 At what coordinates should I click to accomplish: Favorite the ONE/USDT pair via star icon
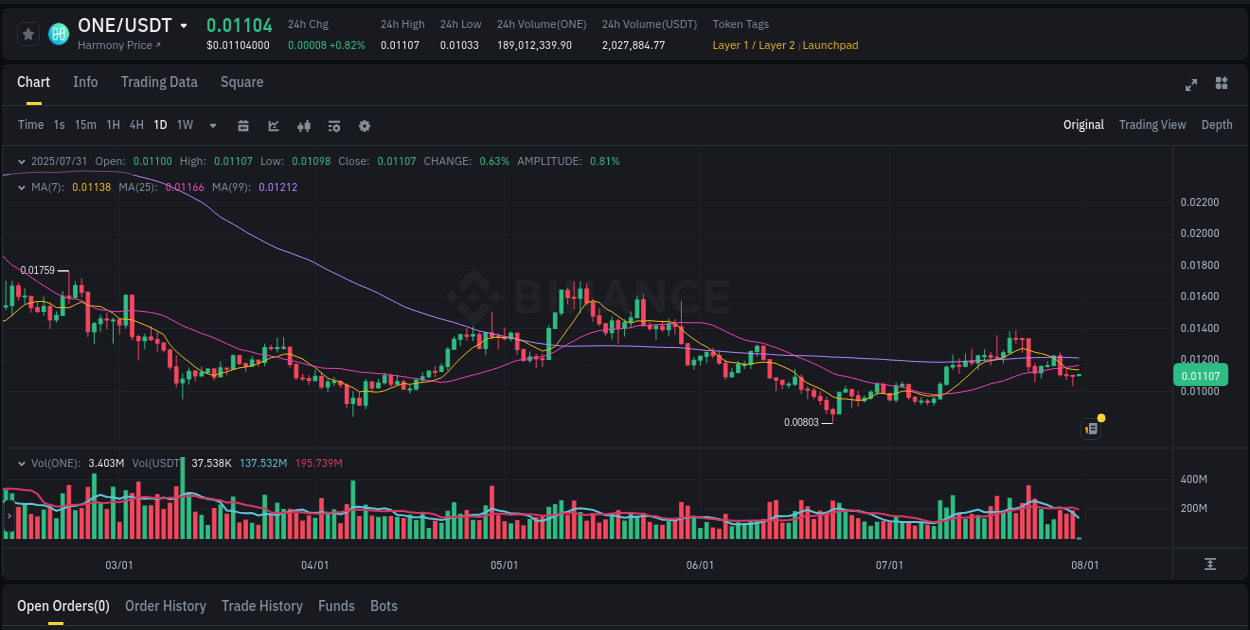click(29, 33)
